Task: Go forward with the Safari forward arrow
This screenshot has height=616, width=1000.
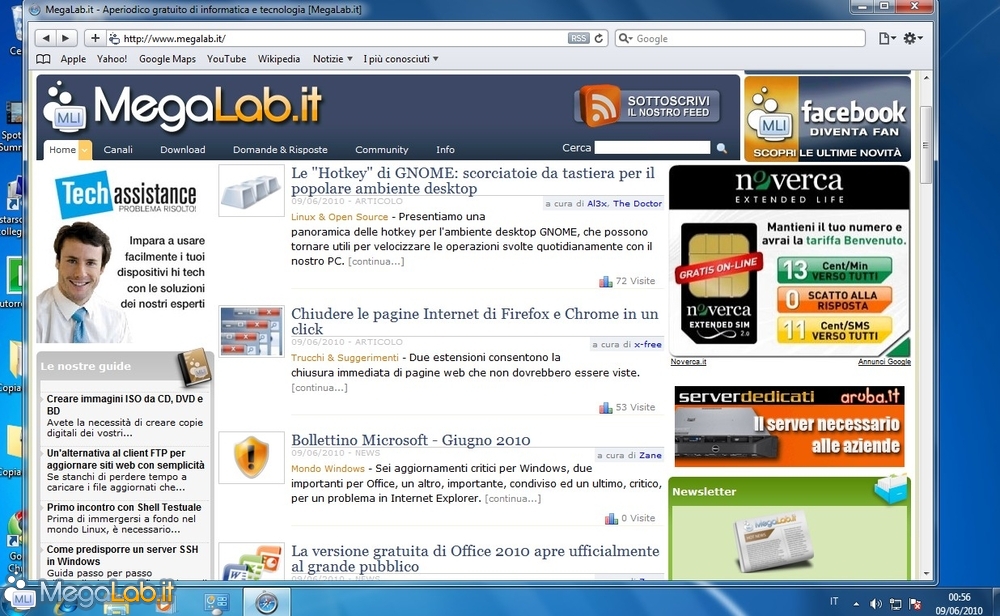Action: (66, 38)
